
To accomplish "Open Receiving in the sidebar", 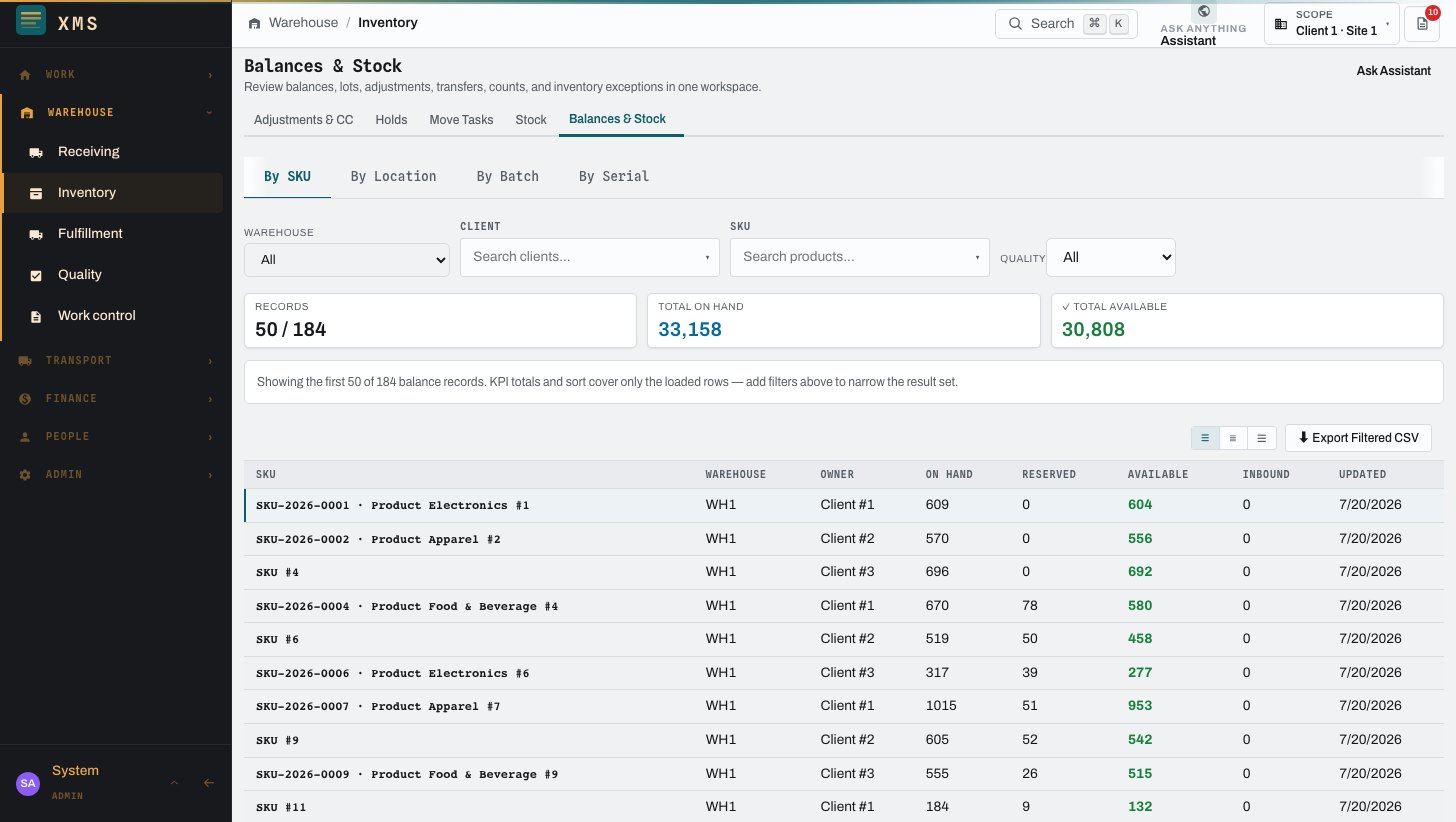I will [112, 152].
